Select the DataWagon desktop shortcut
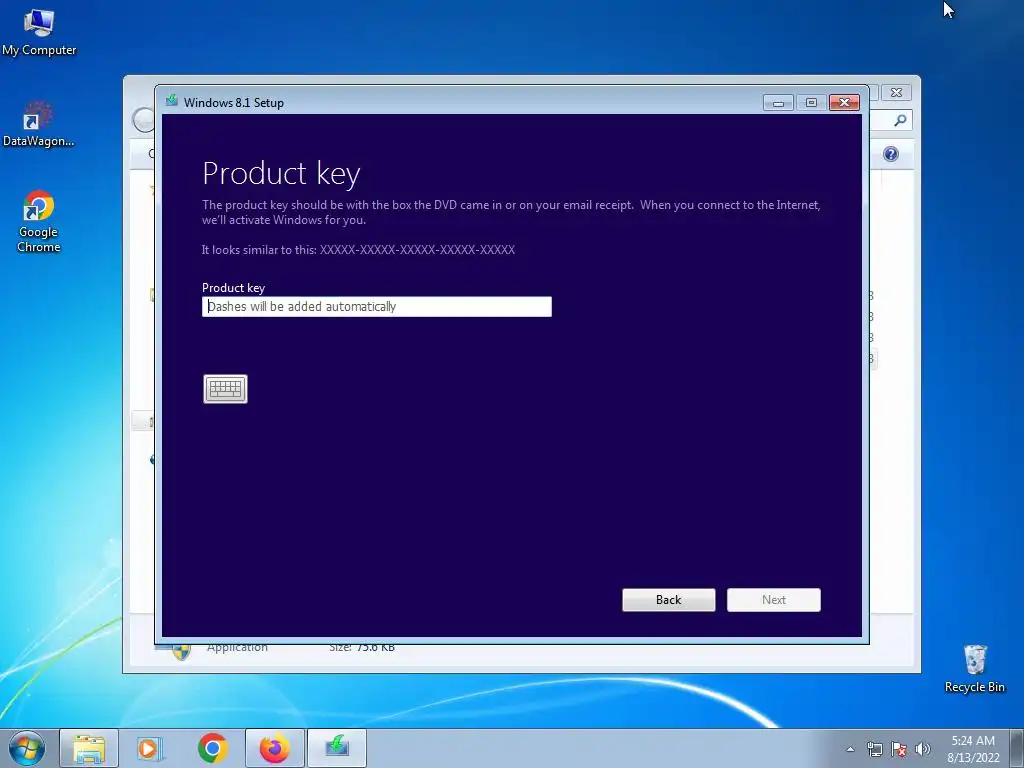 click(x=39, y=124)
